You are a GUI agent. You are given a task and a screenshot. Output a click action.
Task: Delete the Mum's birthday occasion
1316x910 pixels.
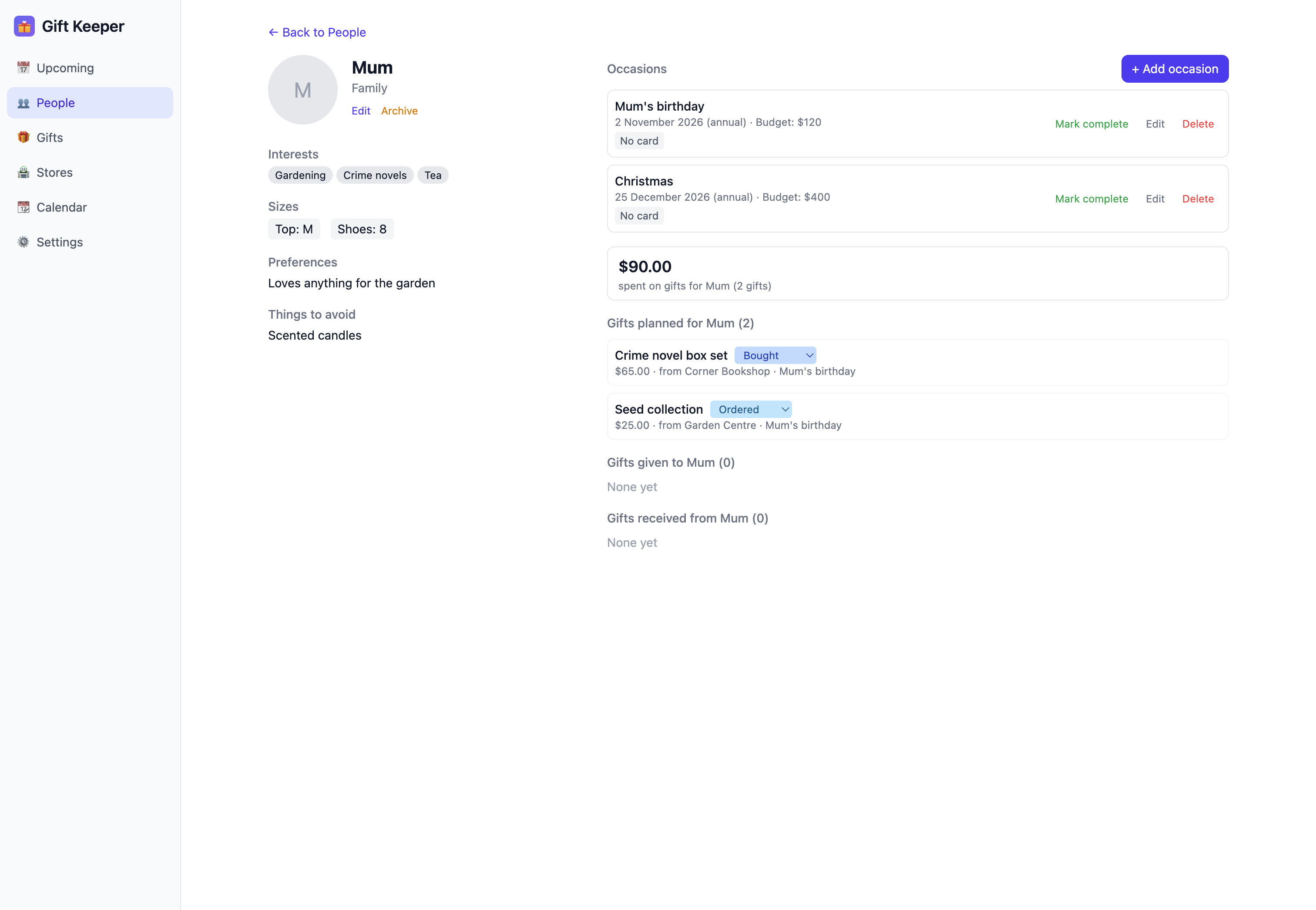(1198, 124)
